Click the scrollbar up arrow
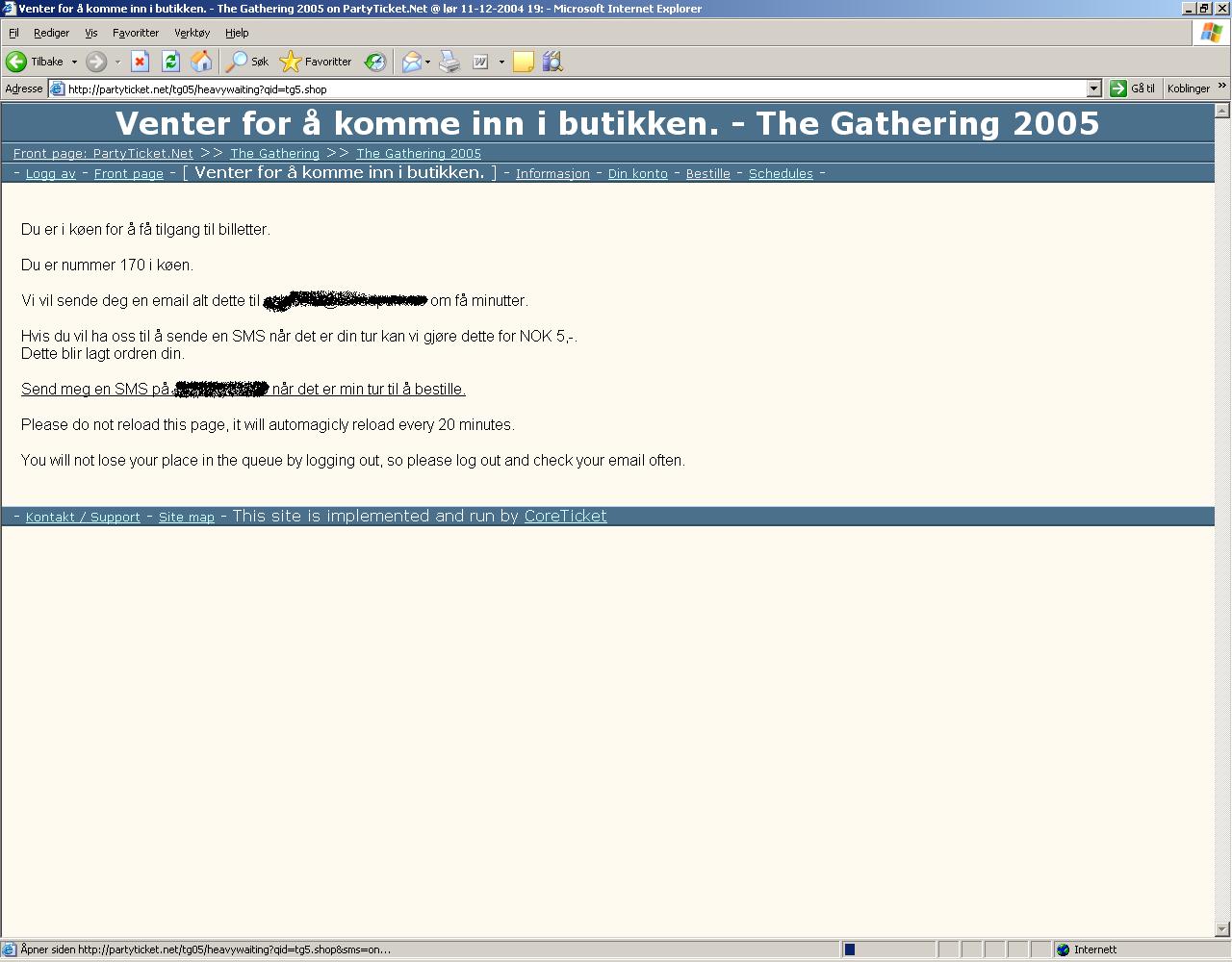This screenshot has width=1232, height=962. (x=1222, y=111)
